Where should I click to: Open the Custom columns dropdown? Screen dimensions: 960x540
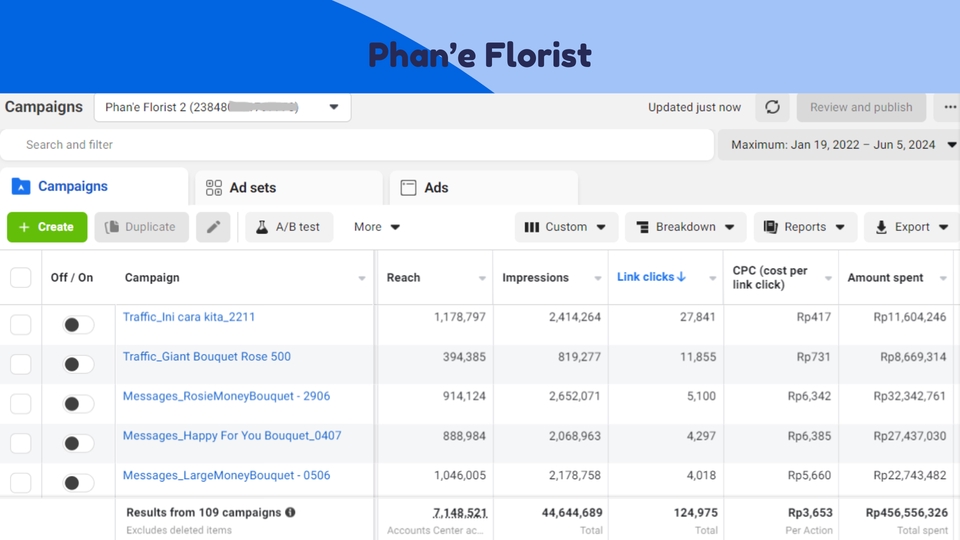566,227
